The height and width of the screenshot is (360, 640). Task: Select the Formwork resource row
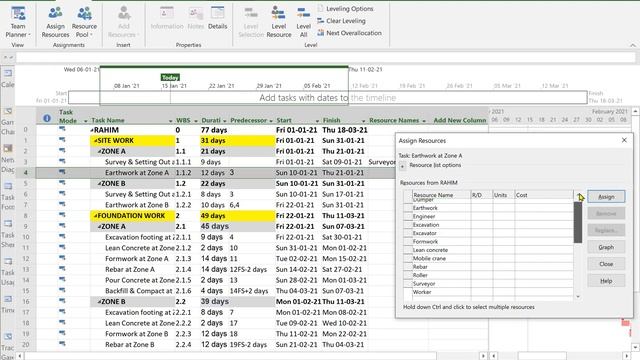[x=488, y=242]
